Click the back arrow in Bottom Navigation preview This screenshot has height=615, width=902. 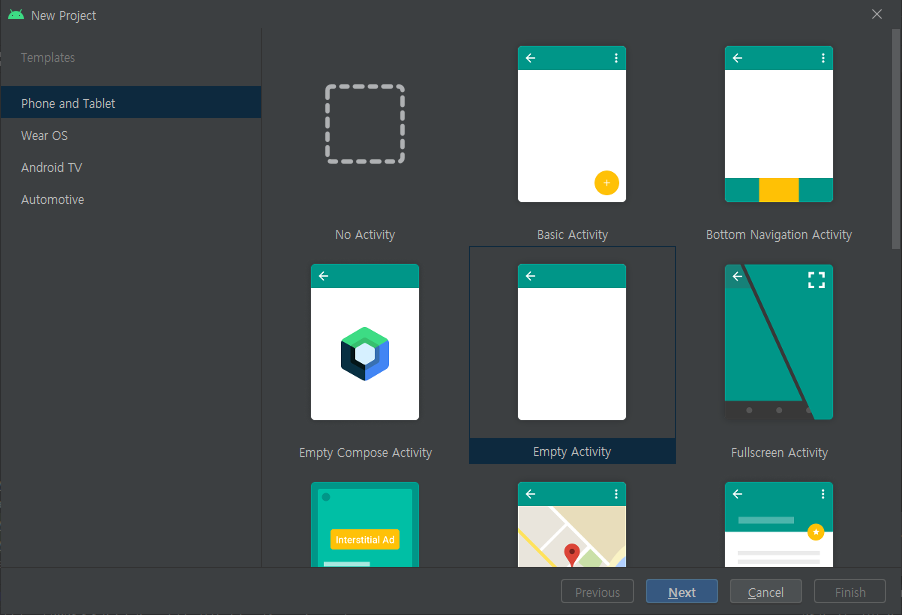(x=737, y=58)
